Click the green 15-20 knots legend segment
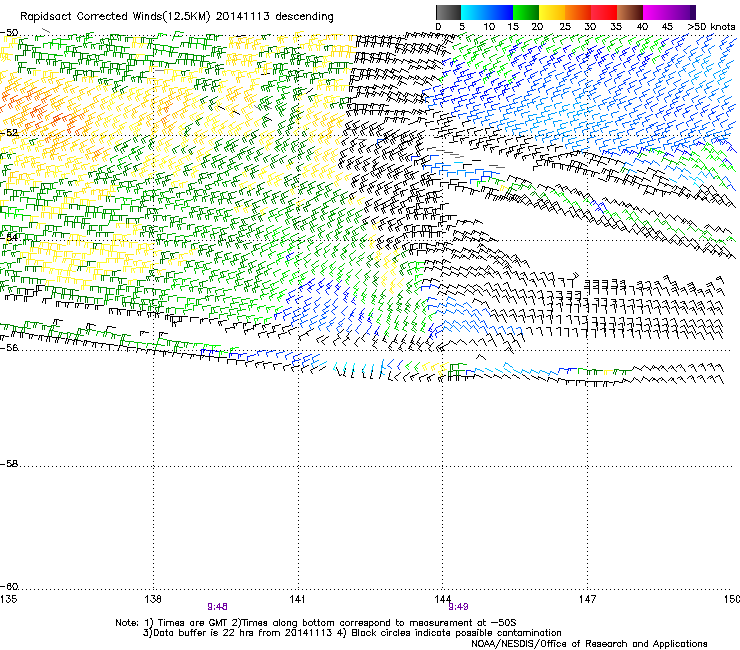 pyautogui.click(x=526, y=12)
